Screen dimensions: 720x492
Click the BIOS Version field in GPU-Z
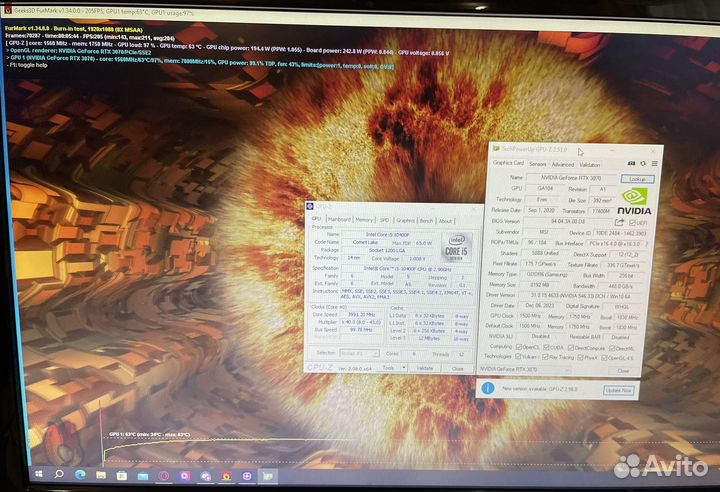[x=568, y=221]
